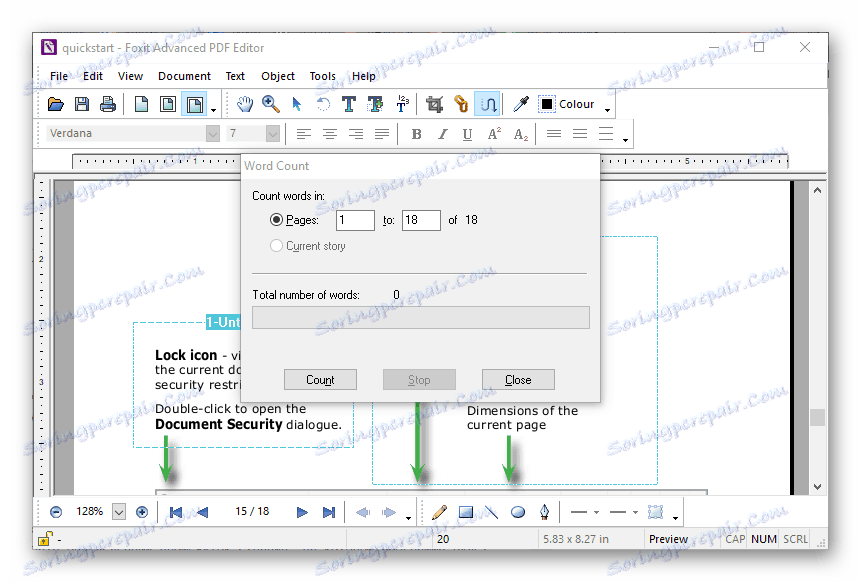861x582 pixels.
Task: Apply subscript formatting
Action: pyautogui.click(x=521, y=133)
